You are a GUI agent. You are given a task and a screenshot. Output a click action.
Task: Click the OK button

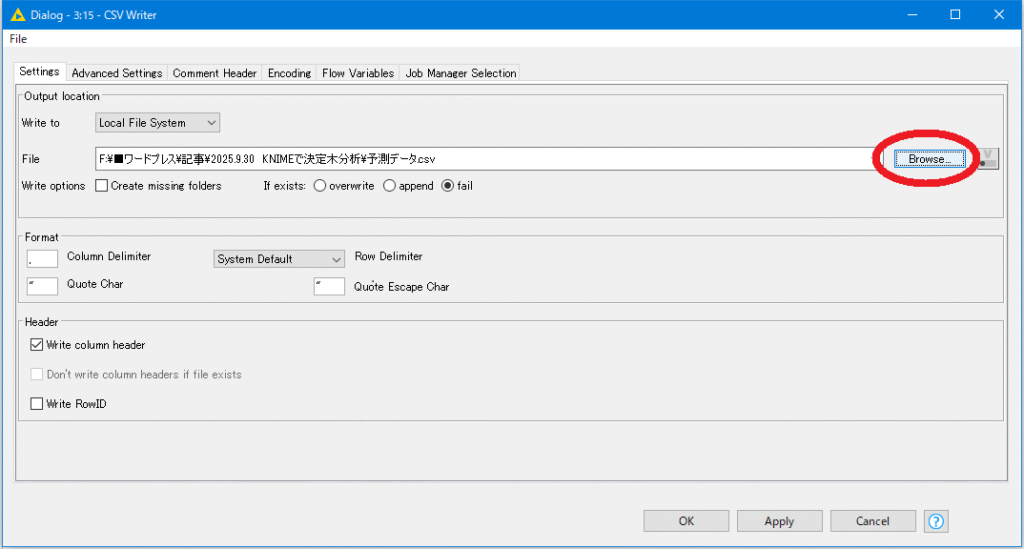pos(686,521)
